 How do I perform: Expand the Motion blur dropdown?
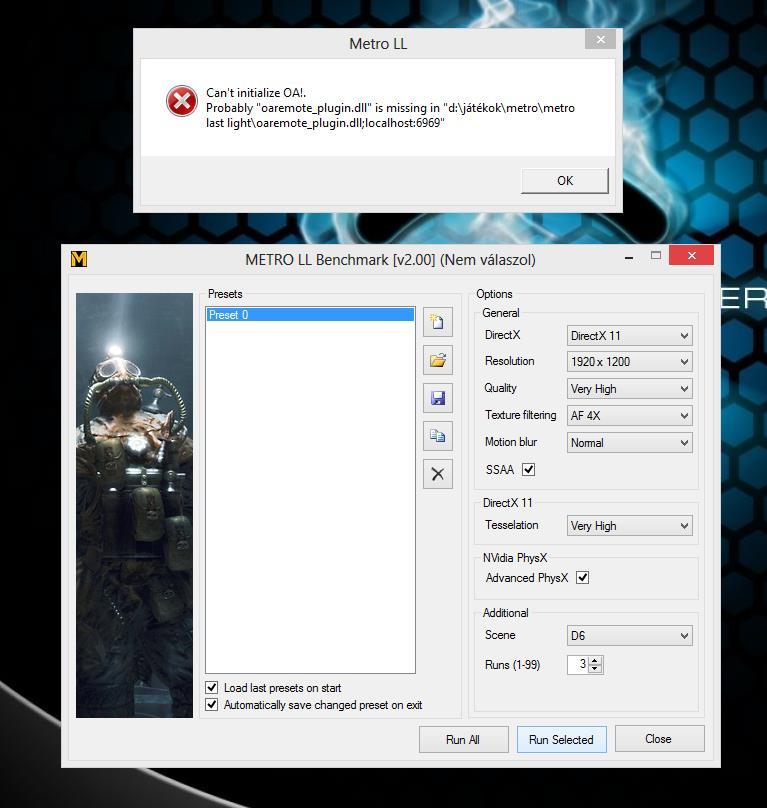[629, 443]
